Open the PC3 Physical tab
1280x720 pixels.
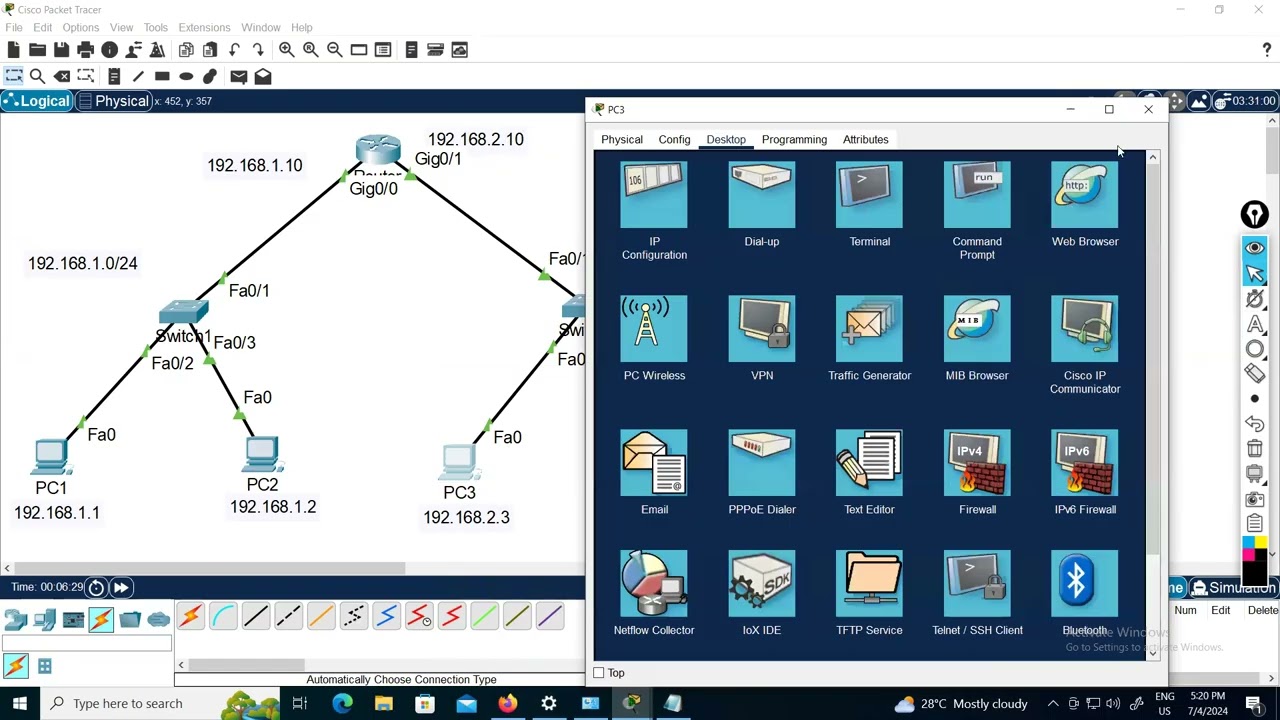[x=622, y=140]
